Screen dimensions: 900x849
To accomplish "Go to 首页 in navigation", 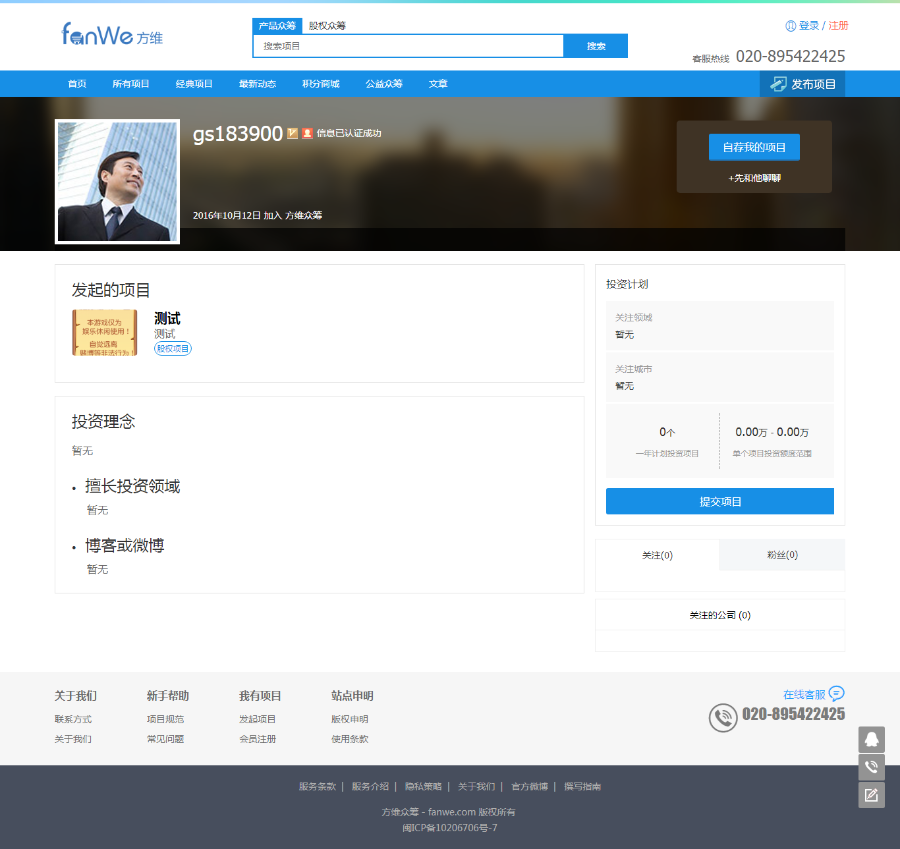I will coord(77,84).
